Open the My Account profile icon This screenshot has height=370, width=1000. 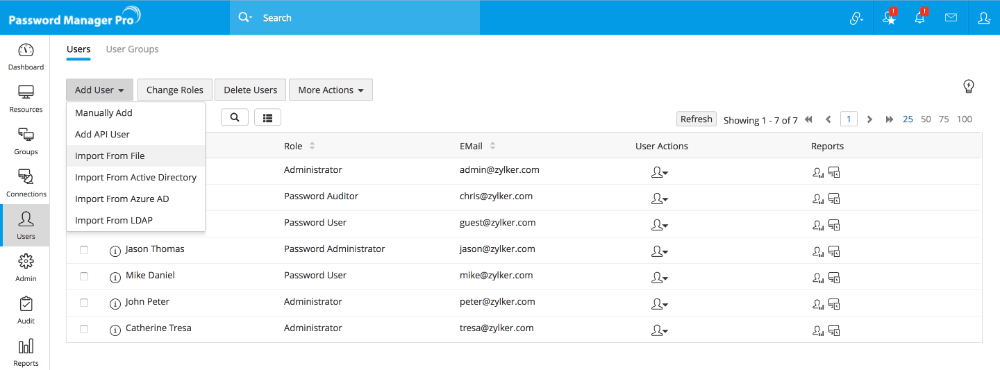(x=983, y=18)
